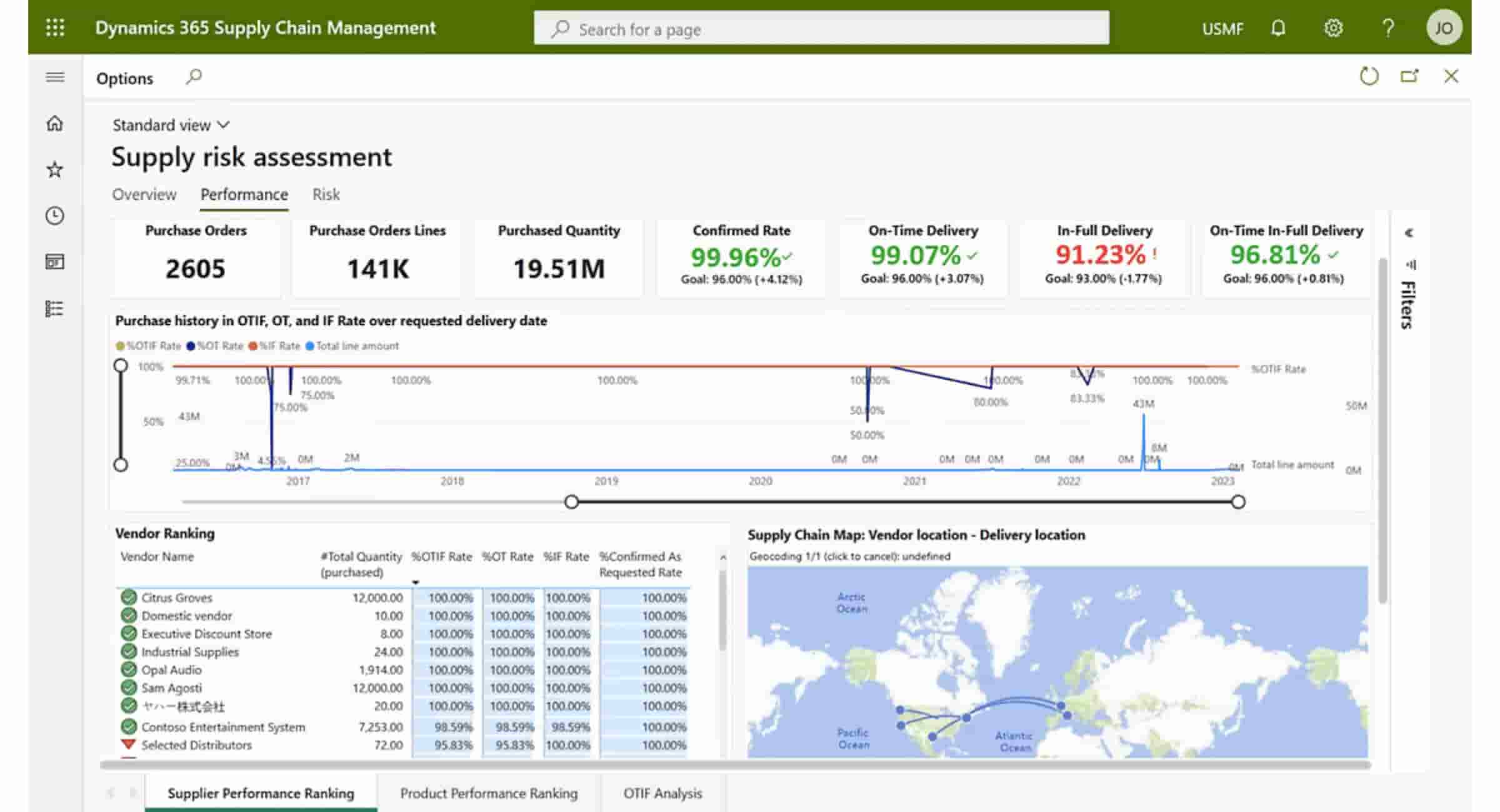Image resolution: width=1500 pixels, height=812 pixels.
Task: Click the upper y-axis slider handle
Action: pos(121,365)
